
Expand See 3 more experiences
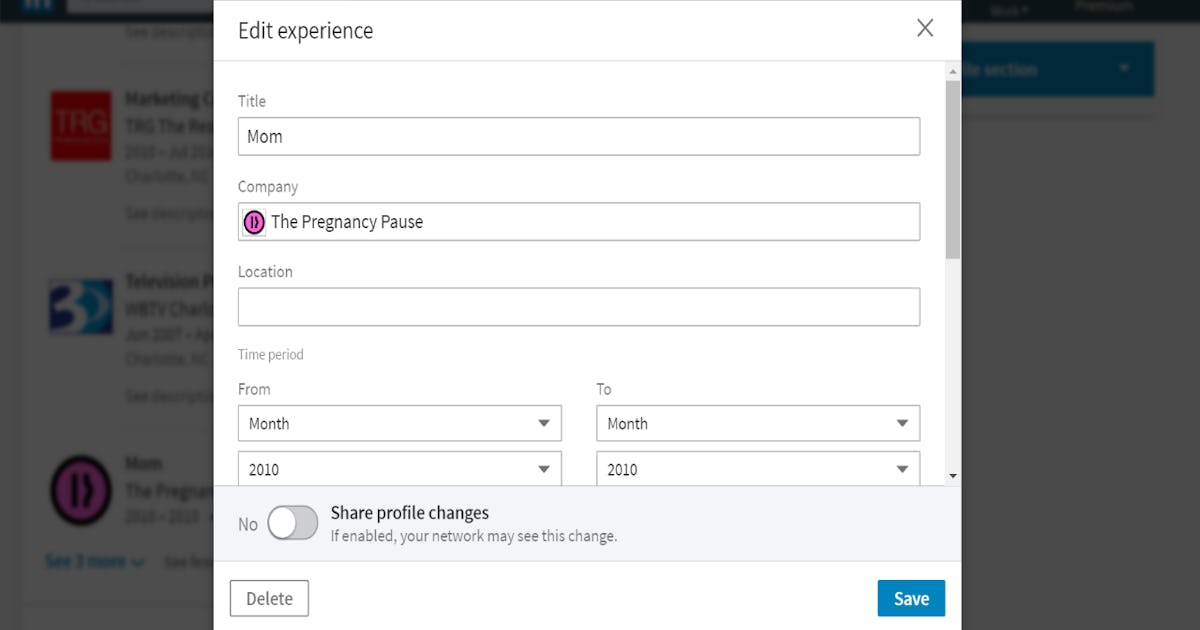click(x=94, y=561)
